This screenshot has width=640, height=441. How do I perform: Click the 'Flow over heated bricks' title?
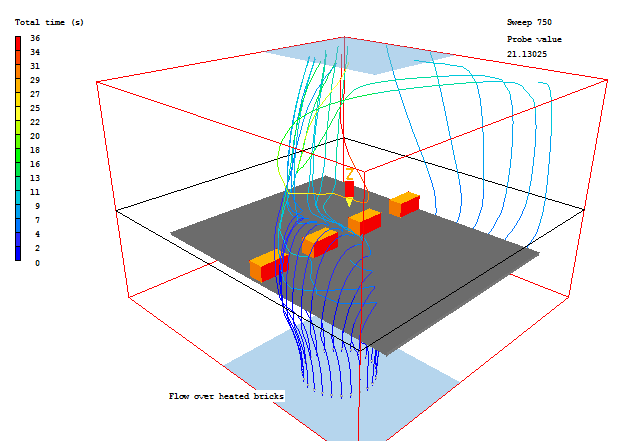click(226, 396)
